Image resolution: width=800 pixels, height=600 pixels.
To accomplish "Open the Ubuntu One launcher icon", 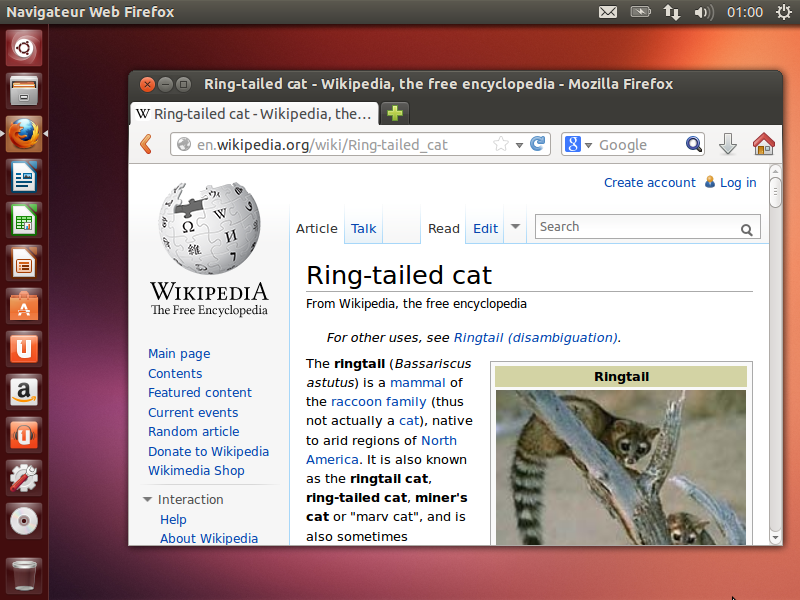I will click(24, 349).
